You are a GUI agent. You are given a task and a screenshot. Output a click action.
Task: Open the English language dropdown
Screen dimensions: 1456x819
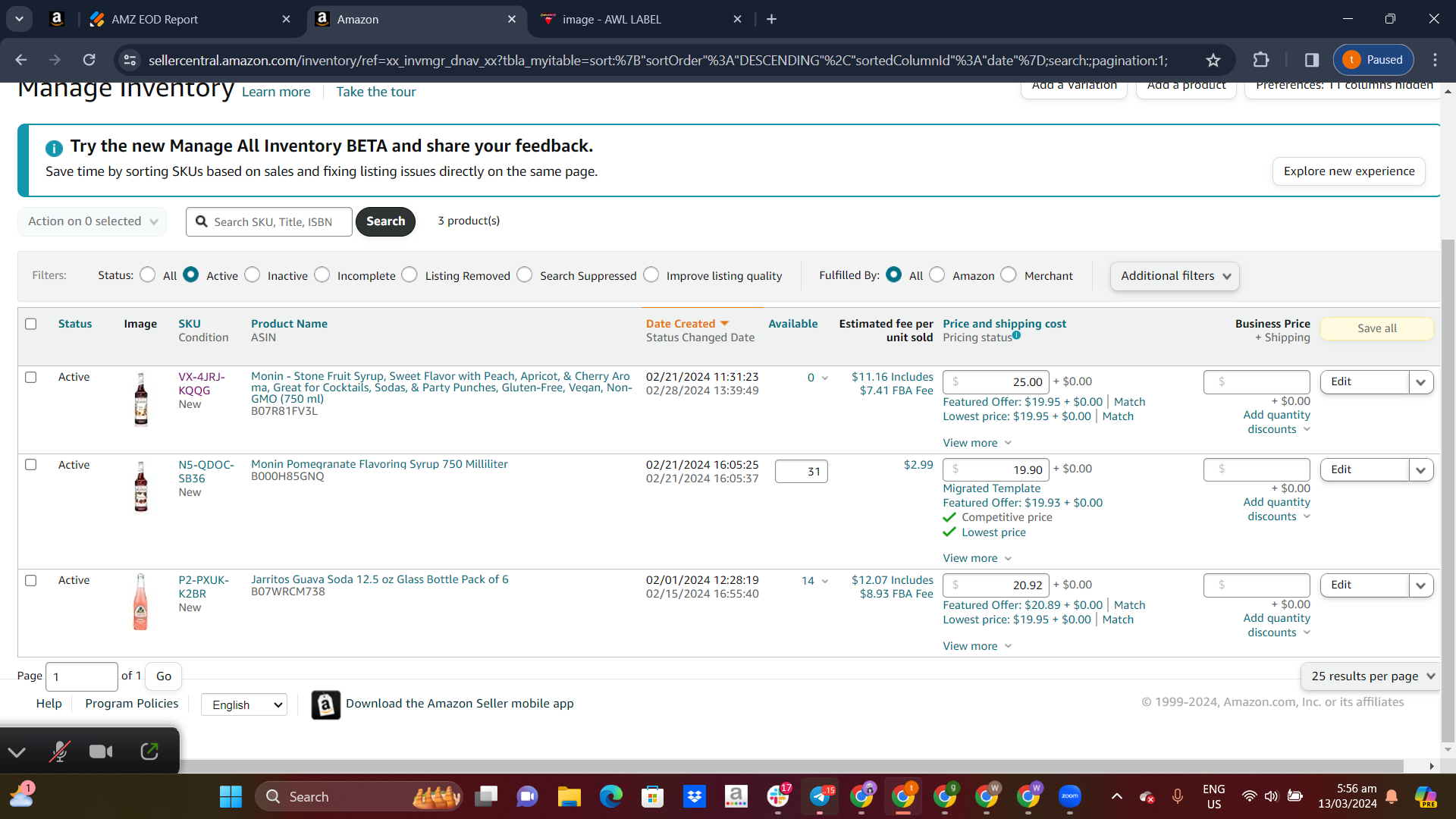click(x=244, y=704)
